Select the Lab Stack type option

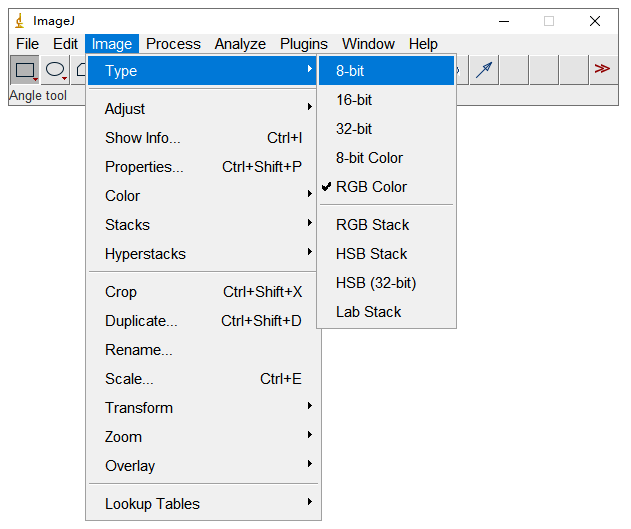click(x=368, y=312)
